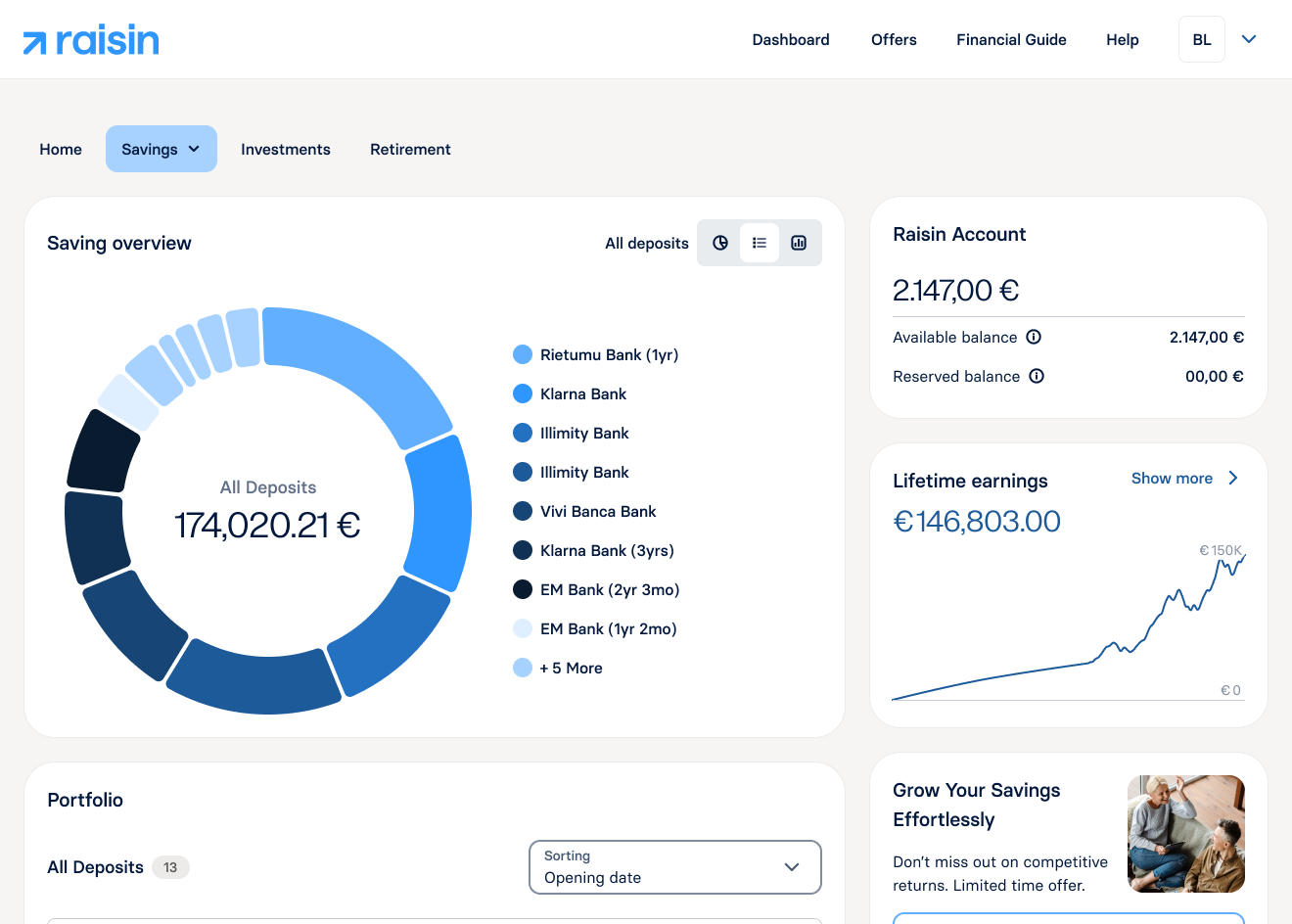Click the All deposits filter label
The image size is (1292, 924).
pos(647,243)
